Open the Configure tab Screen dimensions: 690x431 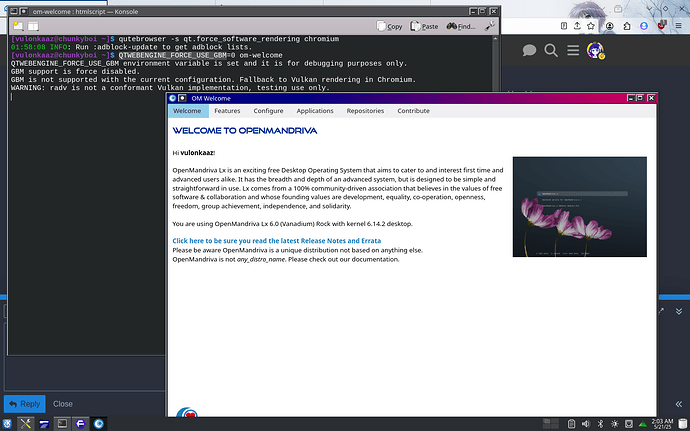tap(268, 111)
